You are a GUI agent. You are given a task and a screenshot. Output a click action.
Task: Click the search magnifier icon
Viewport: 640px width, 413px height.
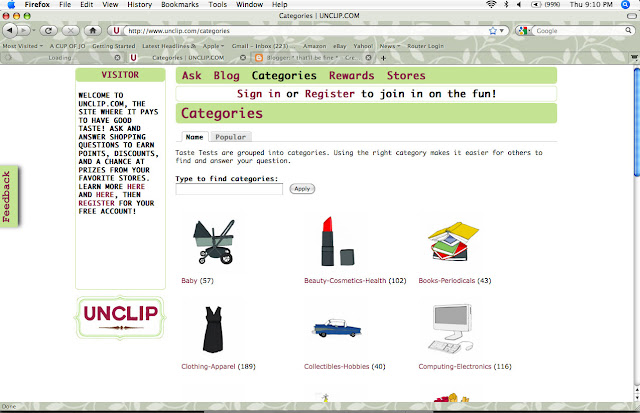pos(628,30)
